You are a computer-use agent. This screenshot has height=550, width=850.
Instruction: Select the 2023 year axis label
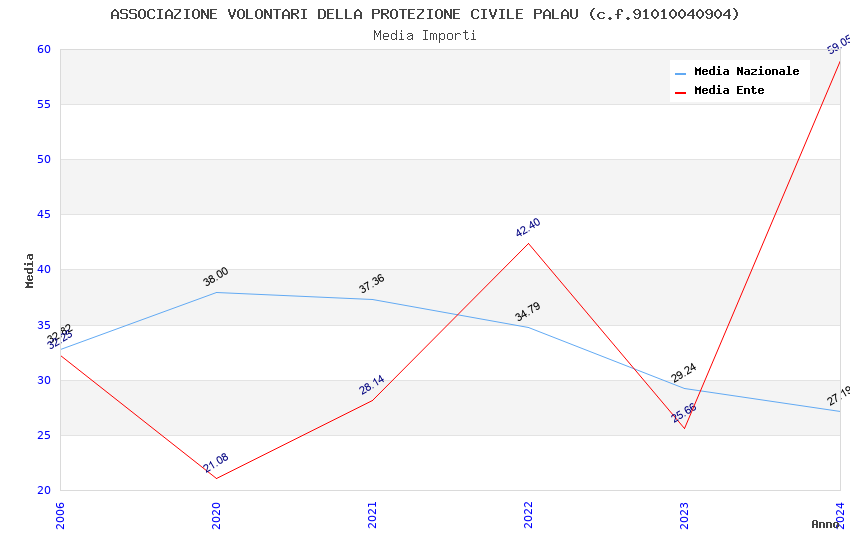684,514
